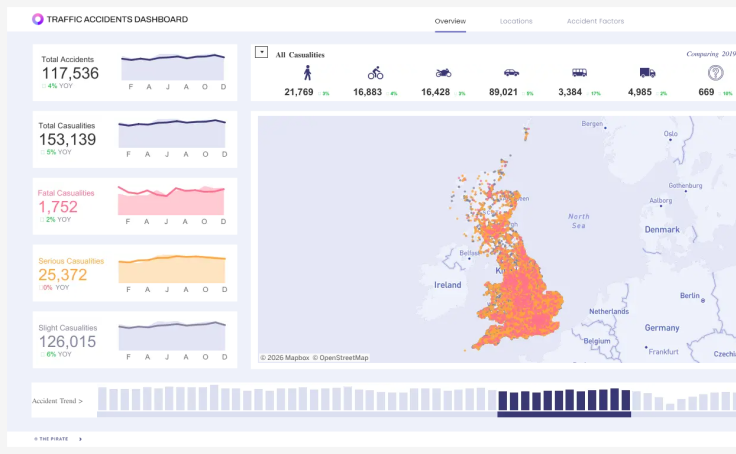Open the Accident Factors tab

[595, 21]
